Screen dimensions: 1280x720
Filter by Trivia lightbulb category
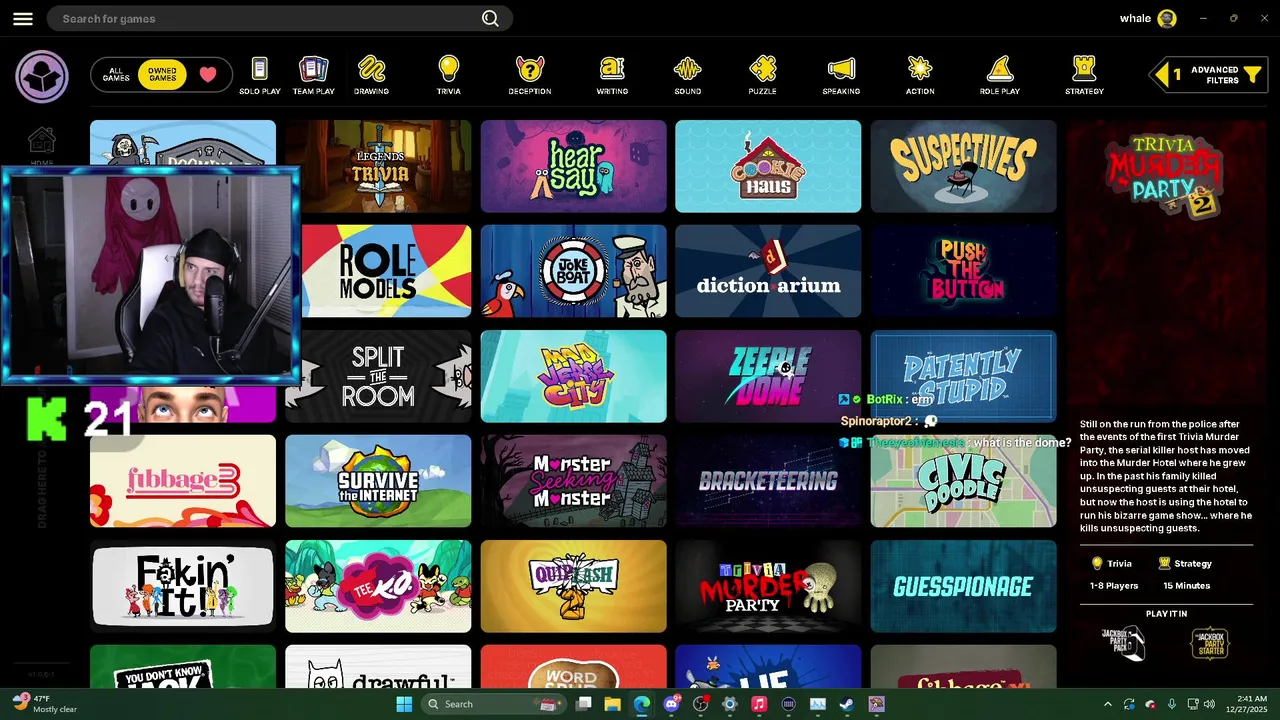(448, 76)
